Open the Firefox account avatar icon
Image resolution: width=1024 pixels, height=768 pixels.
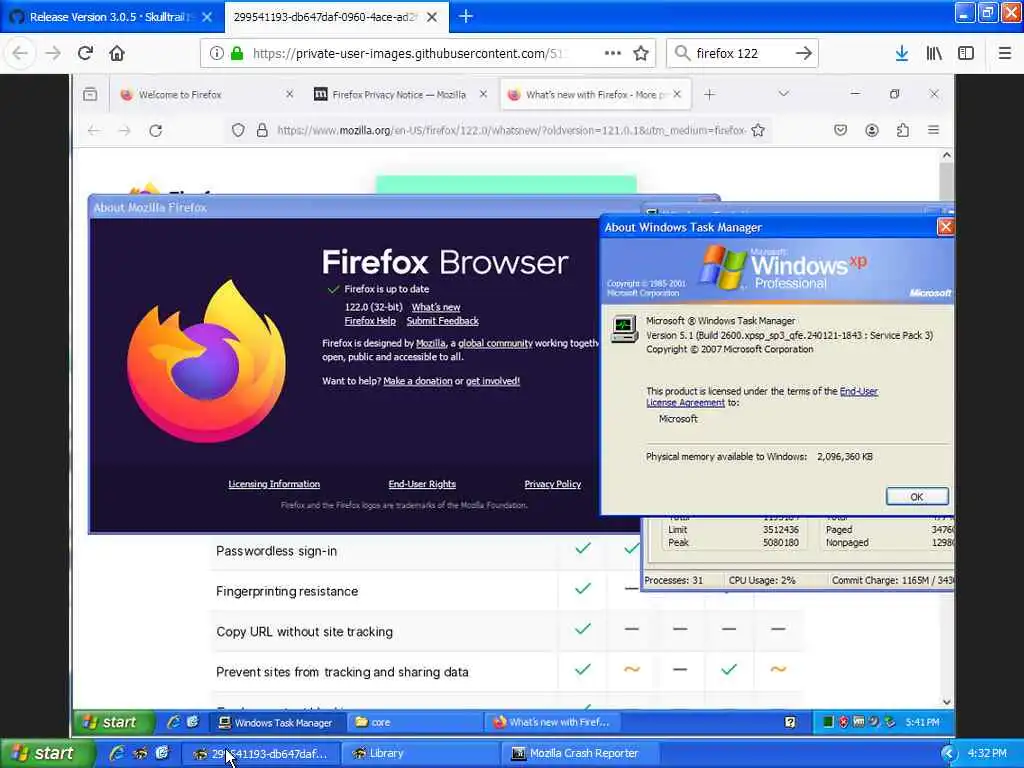872,130
